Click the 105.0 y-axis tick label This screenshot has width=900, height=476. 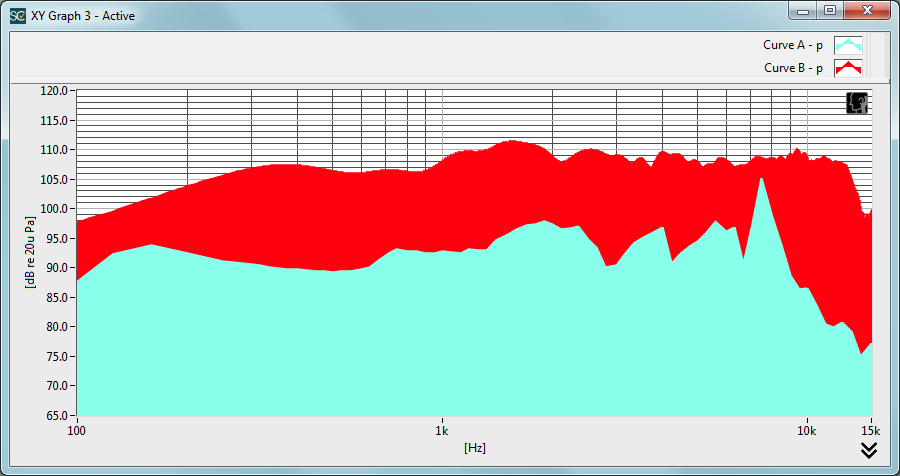coord(56,179)
